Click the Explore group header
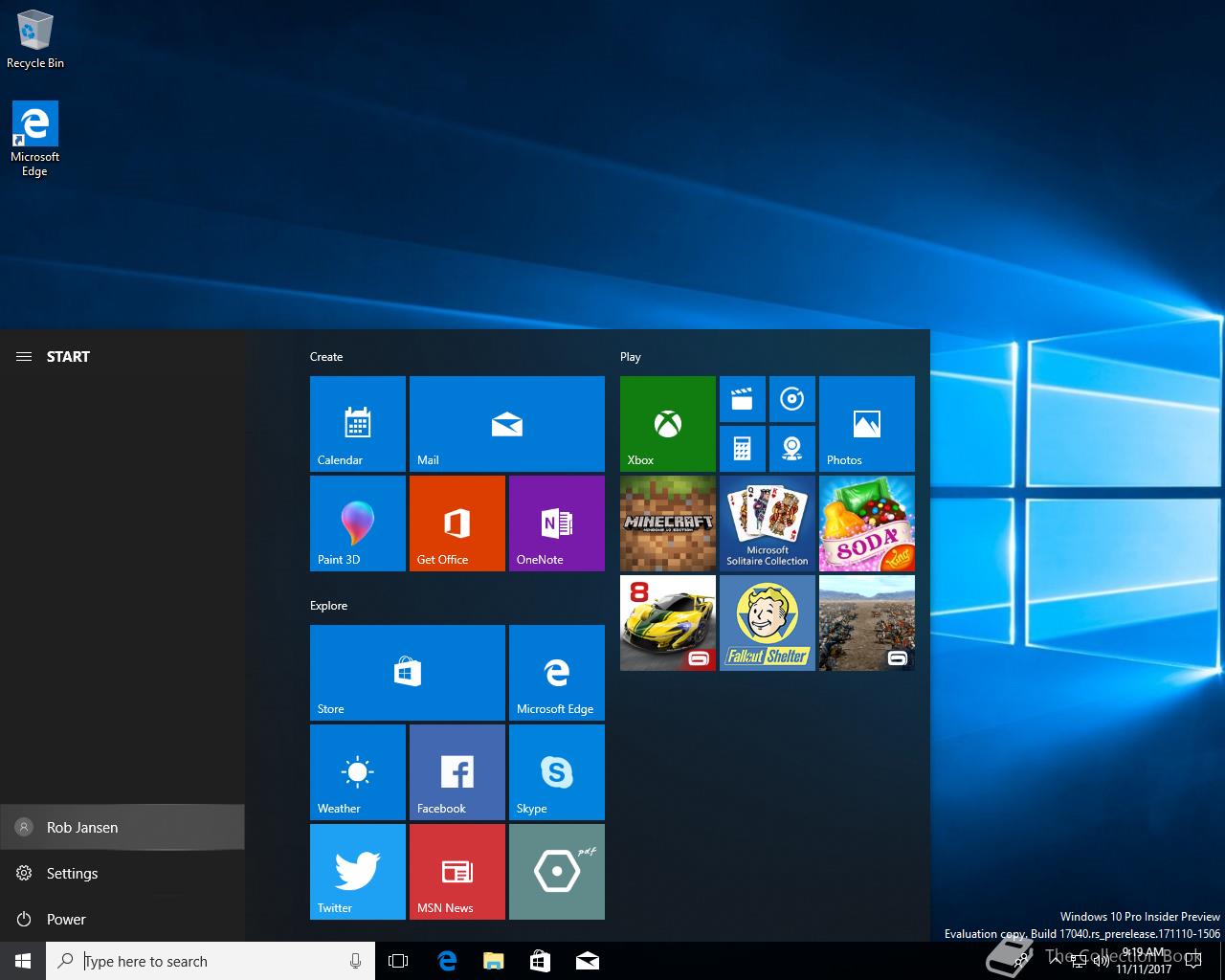The width and height of the screenshot is (1225, 980). coord(328,606)
